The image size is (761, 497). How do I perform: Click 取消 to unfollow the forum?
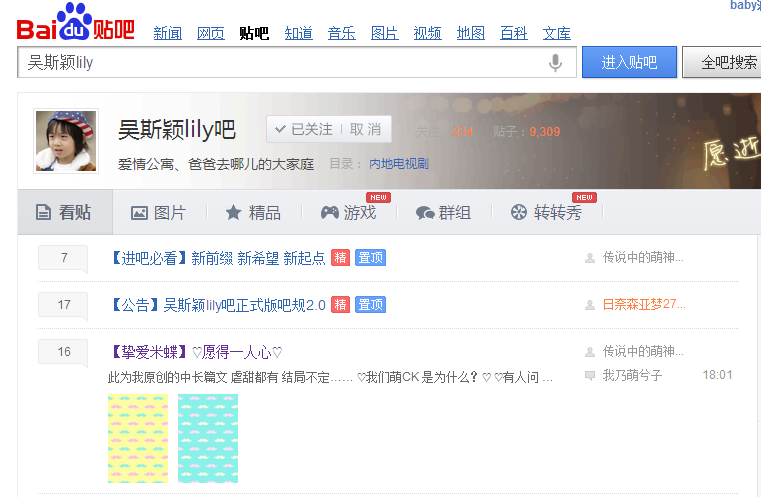(x=365, y=129)
